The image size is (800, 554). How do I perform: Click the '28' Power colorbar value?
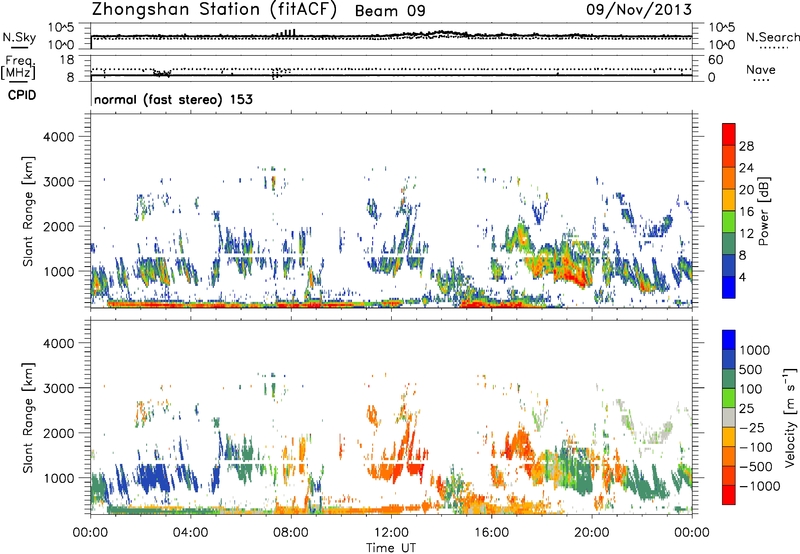pos(746,146)
